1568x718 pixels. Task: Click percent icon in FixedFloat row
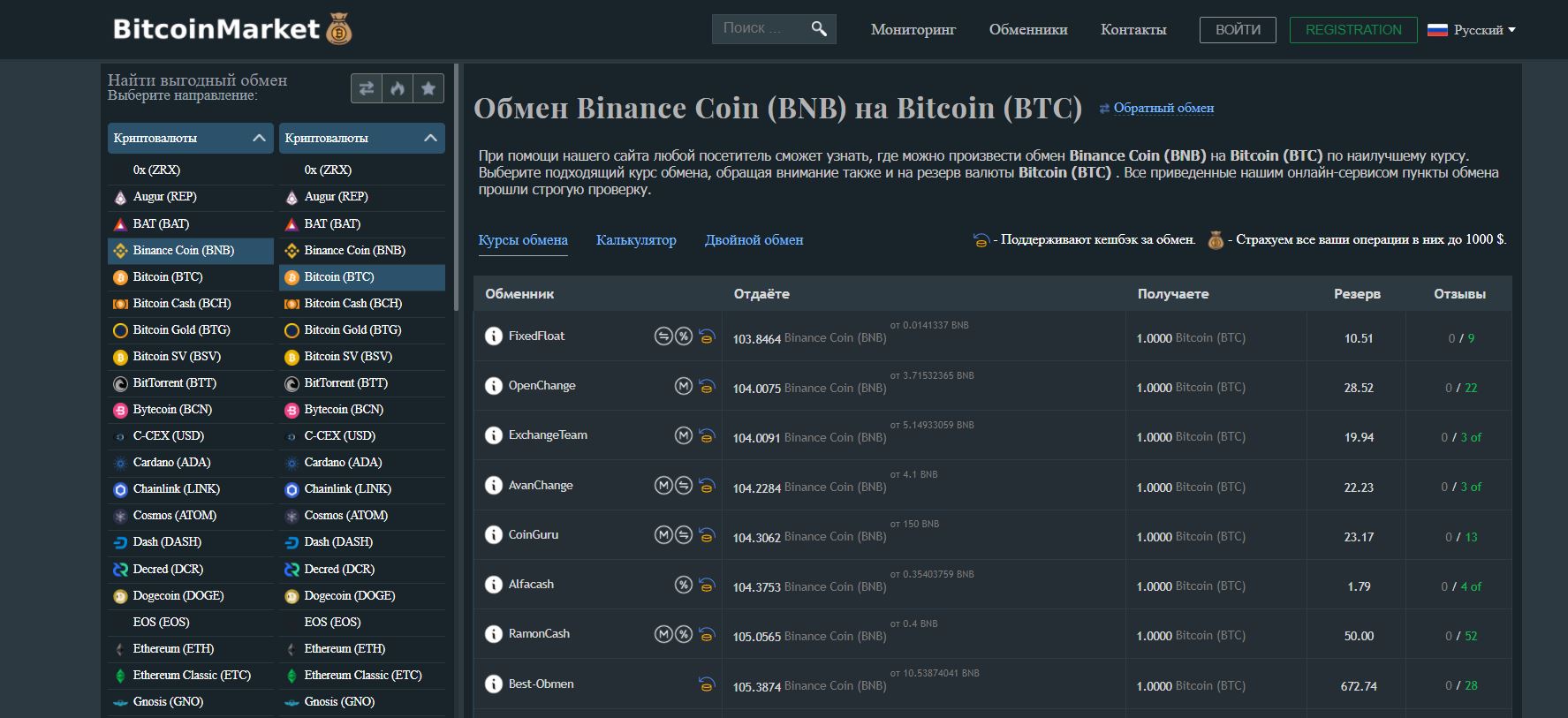[x=684, y=336]
